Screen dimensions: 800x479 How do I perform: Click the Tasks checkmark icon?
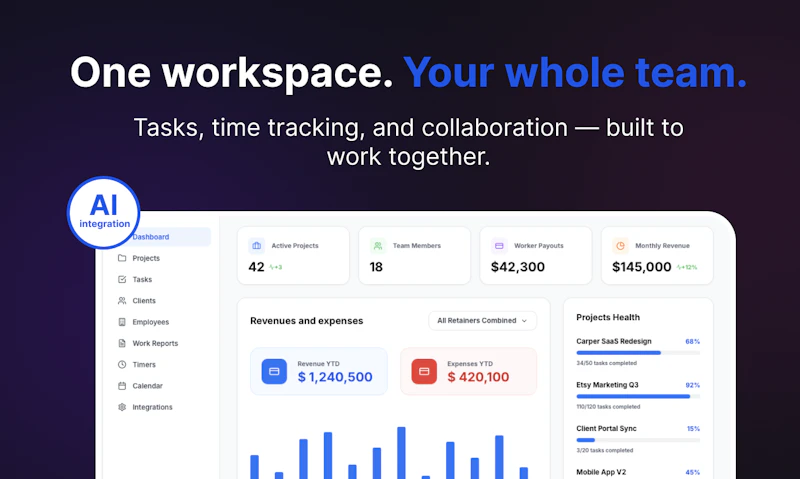click(122, 280)
